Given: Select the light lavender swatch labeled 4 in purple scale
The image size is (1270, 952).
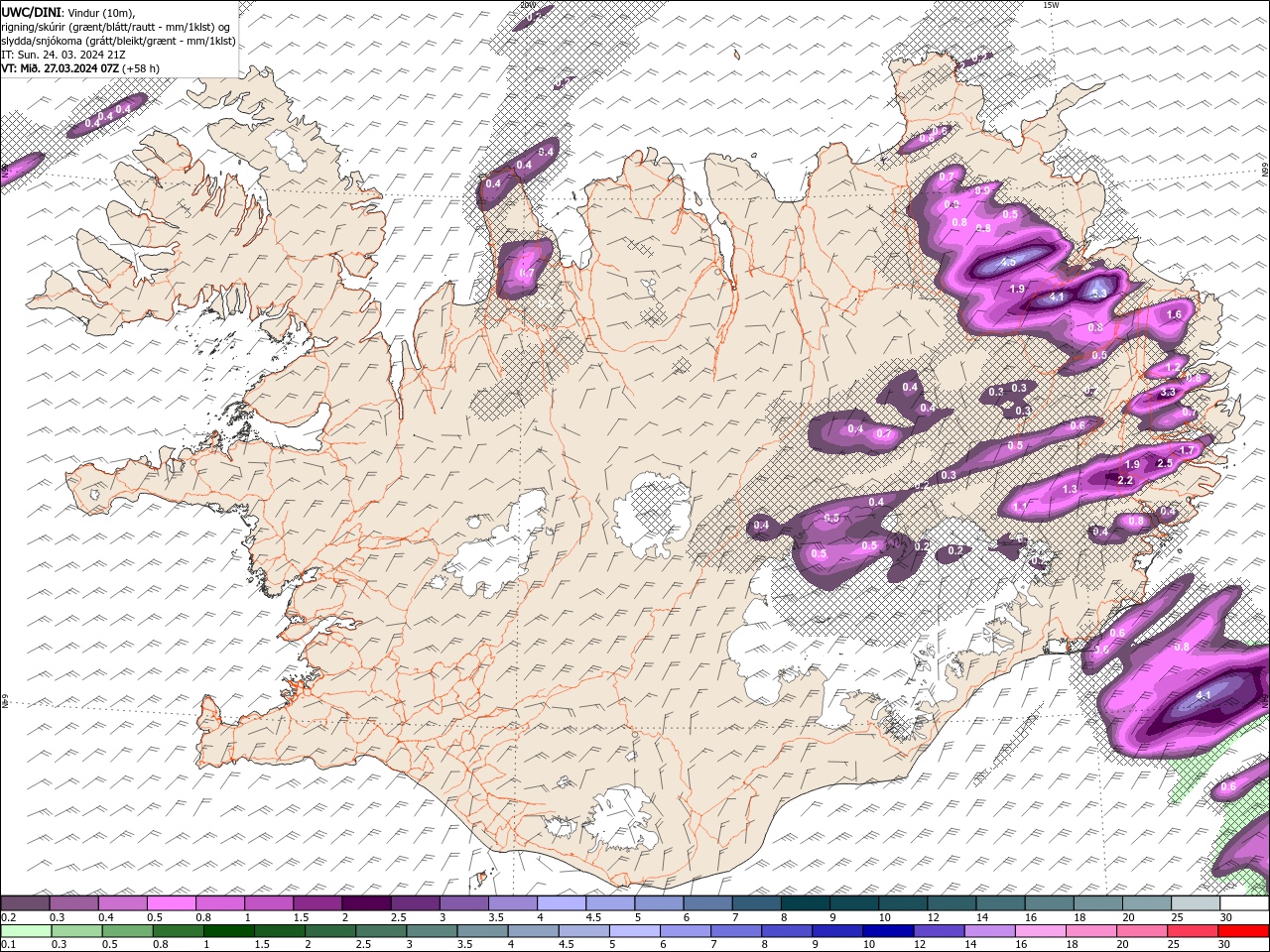Looking at the screenshot, I should [x=563, y=903].
